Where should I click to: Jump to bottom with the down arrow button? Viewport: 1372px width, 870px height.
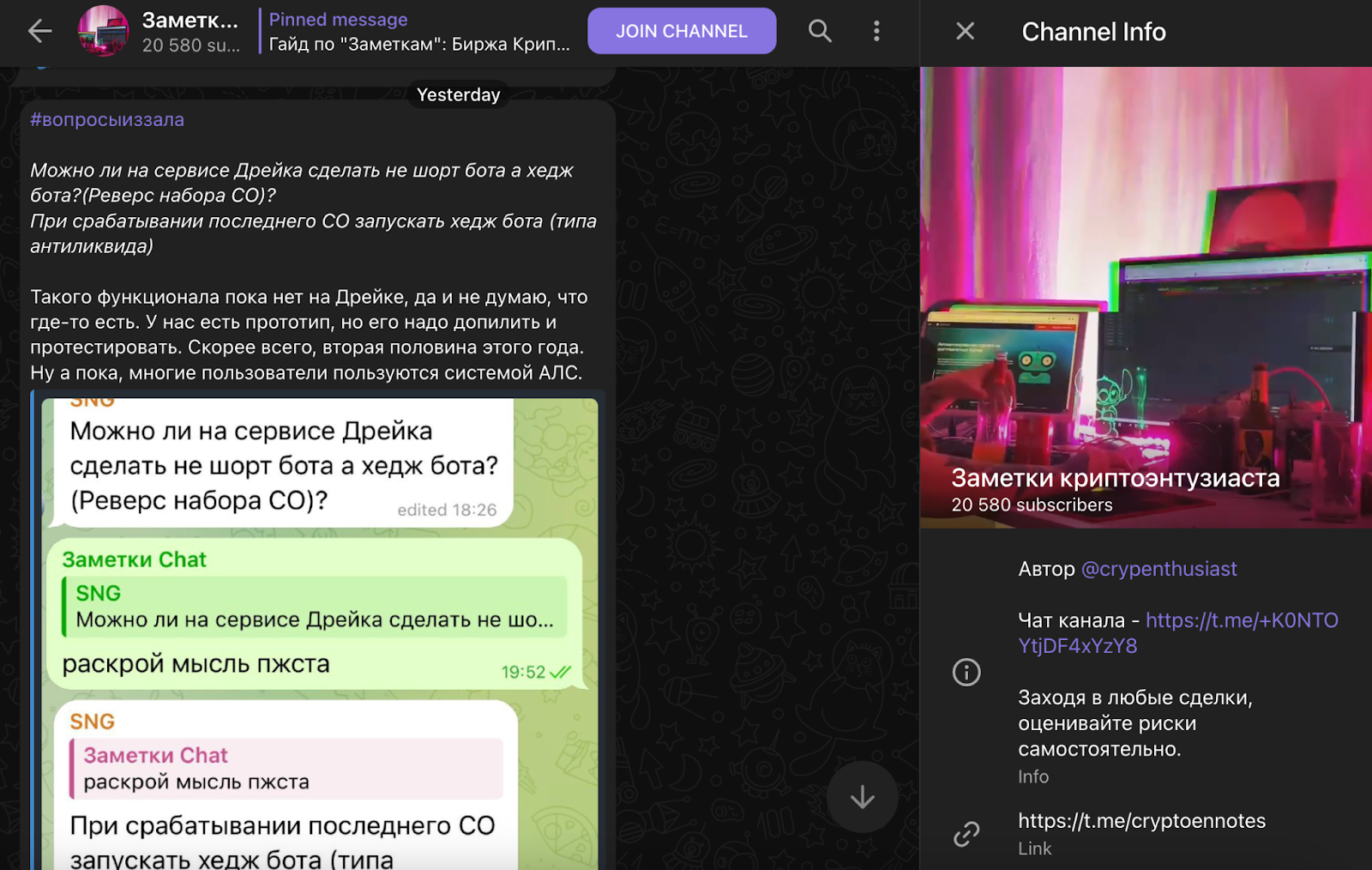tap(862, 797)
